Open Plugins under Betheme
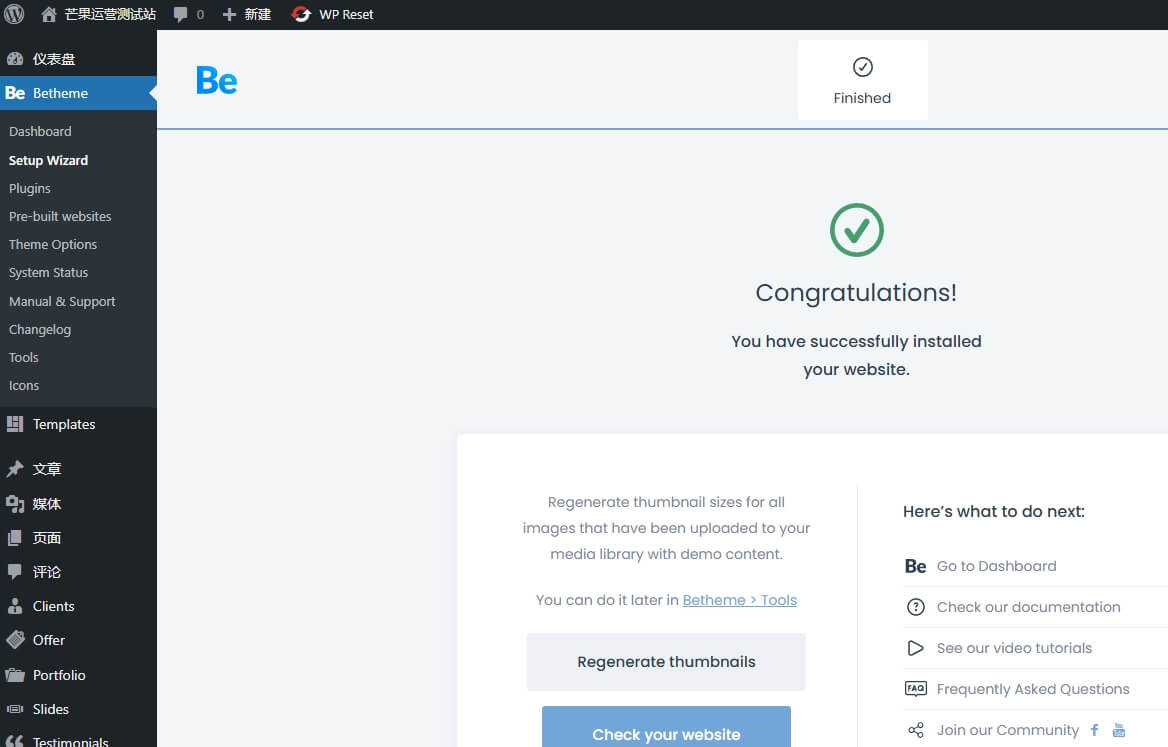This screenshot has height=747, width=1168. coord(30,188)
